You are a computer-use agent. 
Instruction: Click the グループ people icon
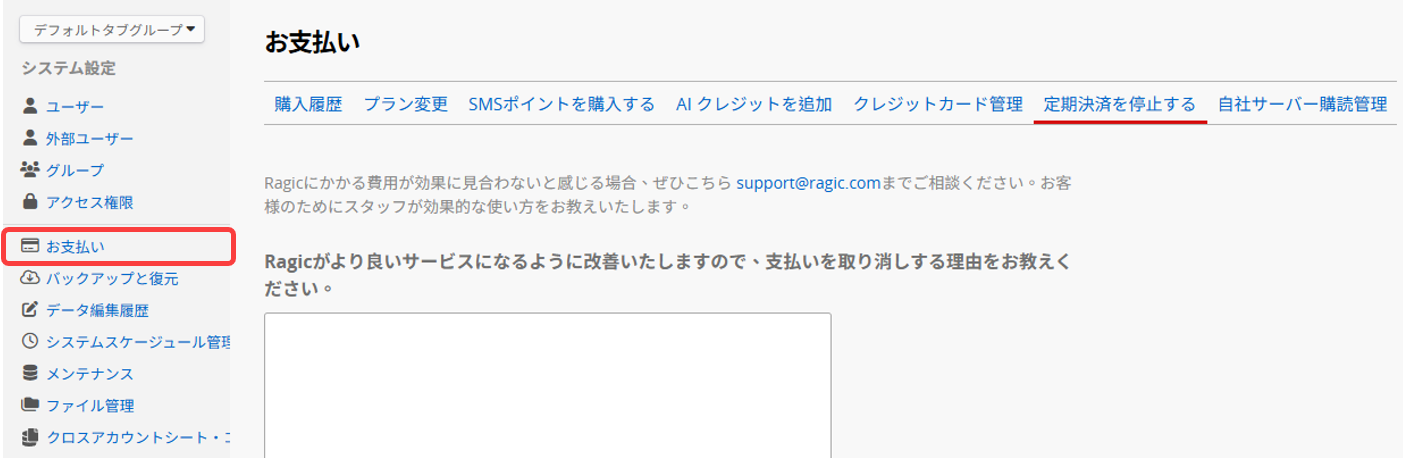[30, 170]
